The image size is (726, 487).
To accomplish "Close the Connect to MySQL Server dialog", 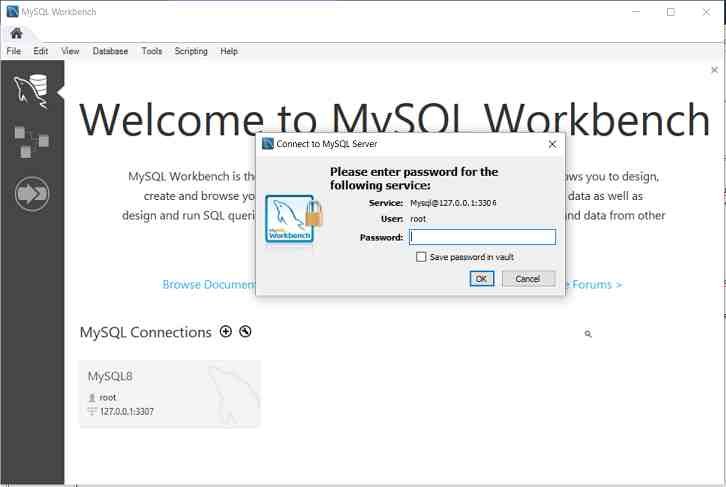I will pos(552,144).
